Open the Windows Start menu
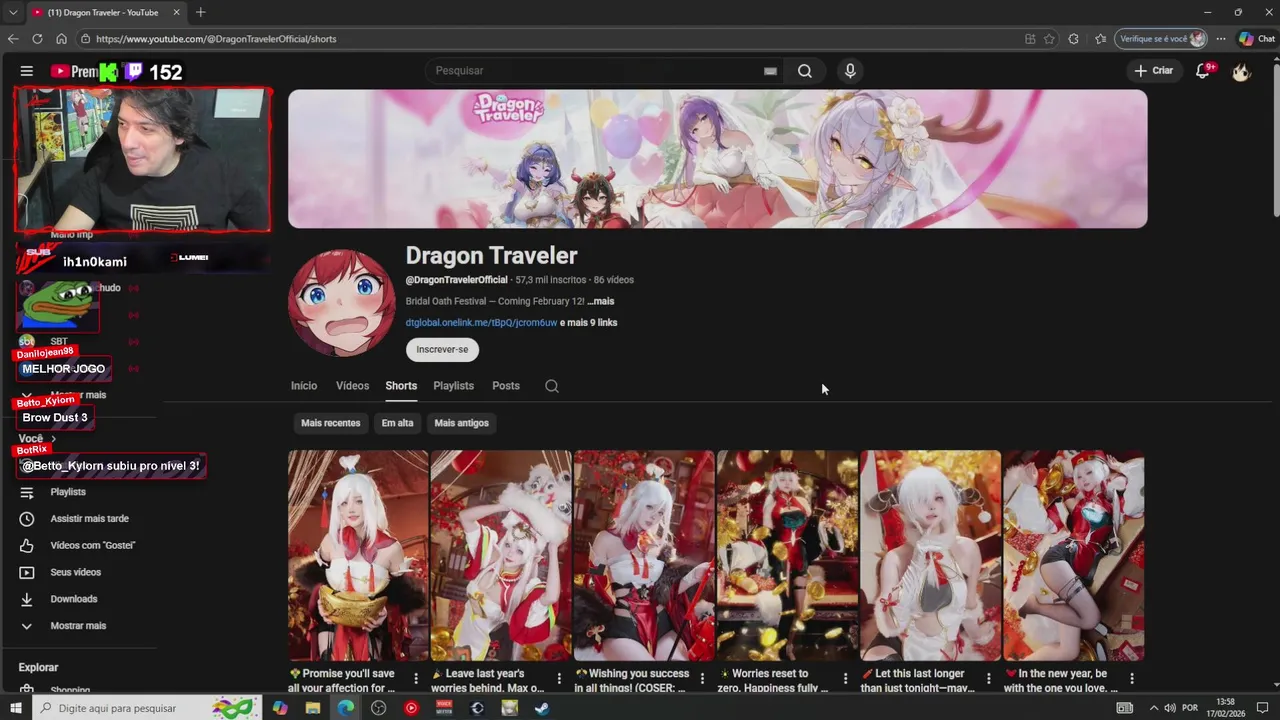This screenshot has width=1280, height=720. coord(16,708)
